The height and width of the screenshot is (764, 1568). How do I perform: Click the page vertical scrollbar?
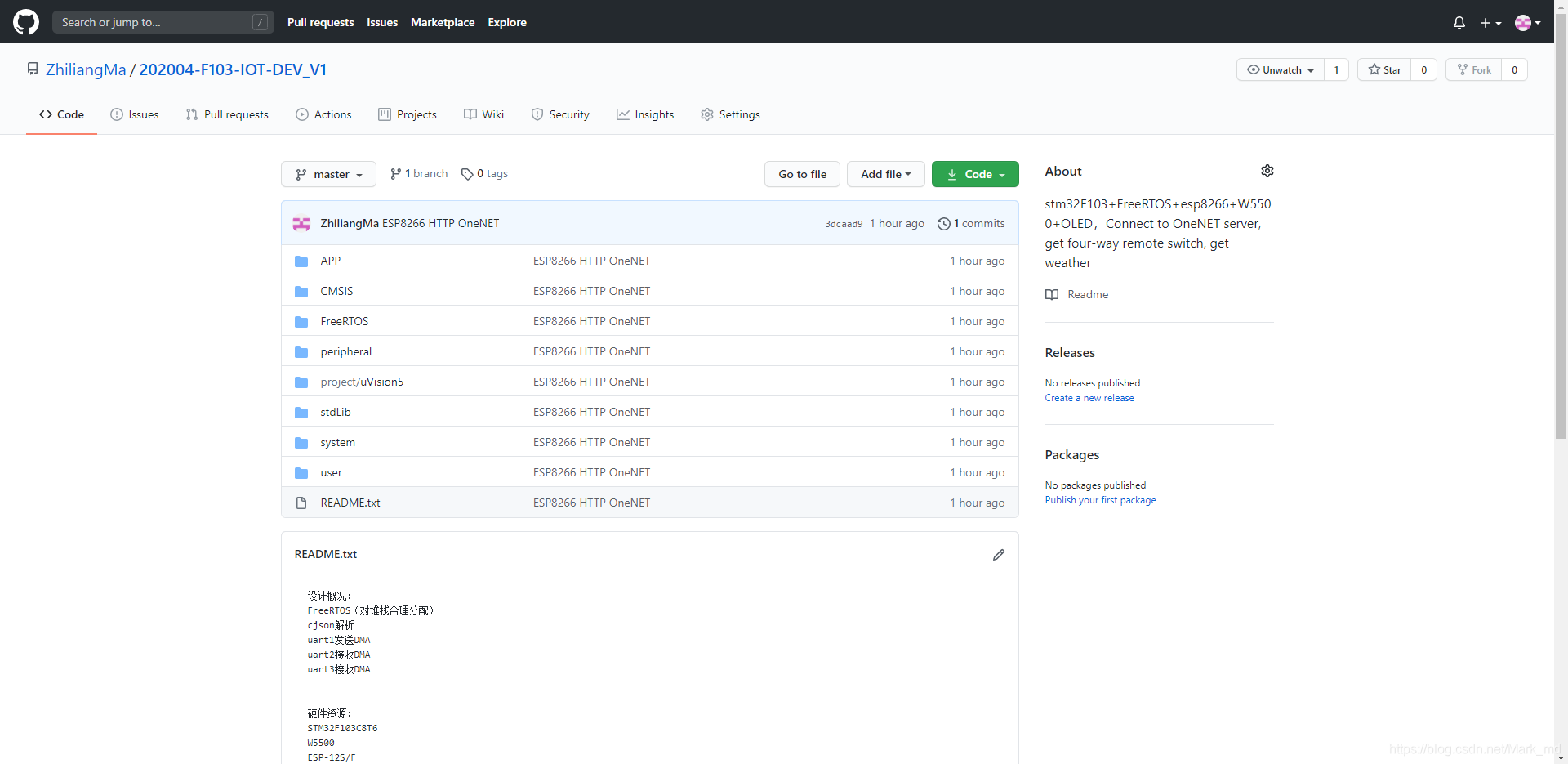click(1561, 225)
